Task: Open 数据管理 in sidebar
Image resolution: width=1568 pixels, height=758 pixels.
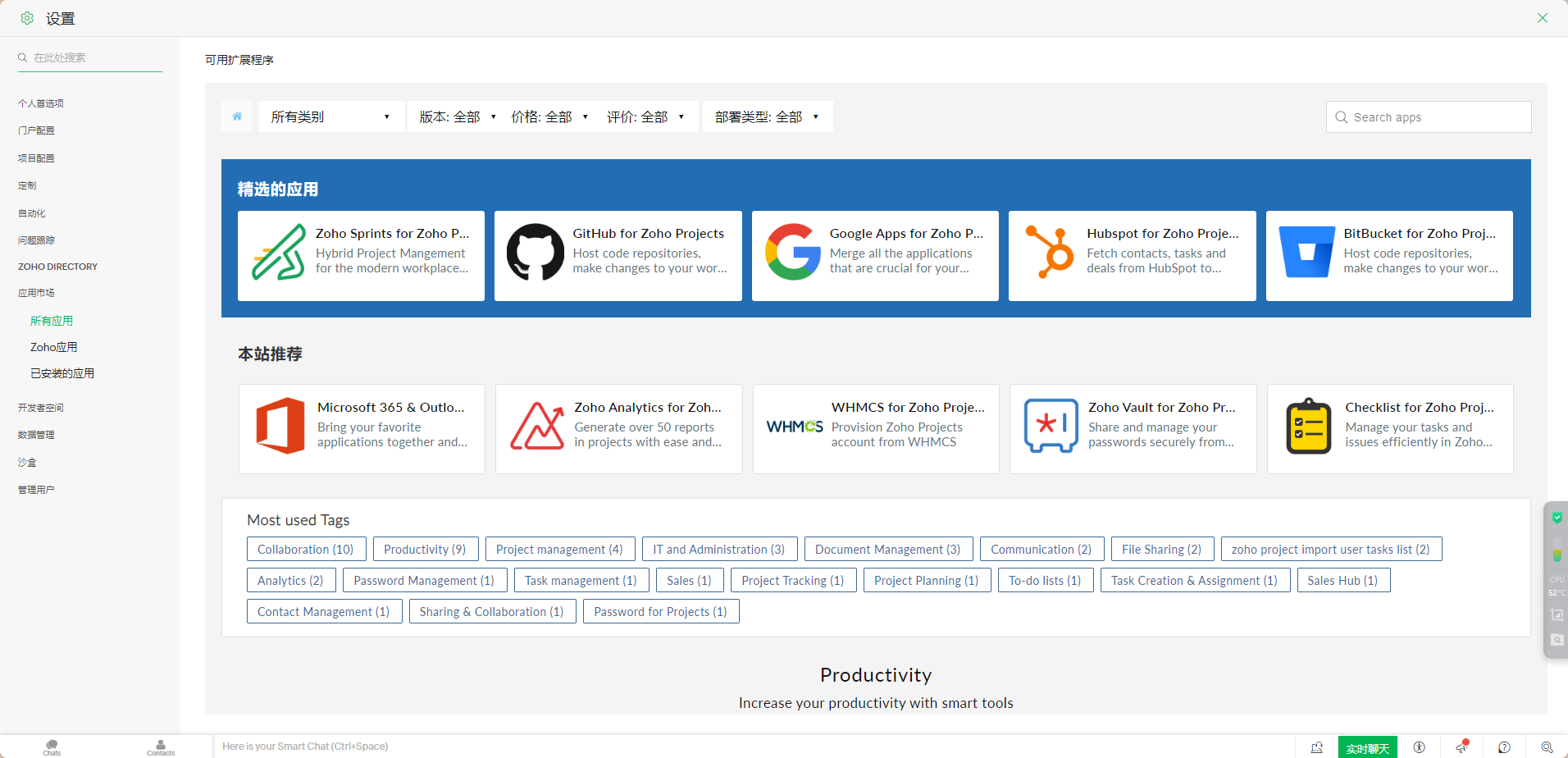Action: click(36, 435)
